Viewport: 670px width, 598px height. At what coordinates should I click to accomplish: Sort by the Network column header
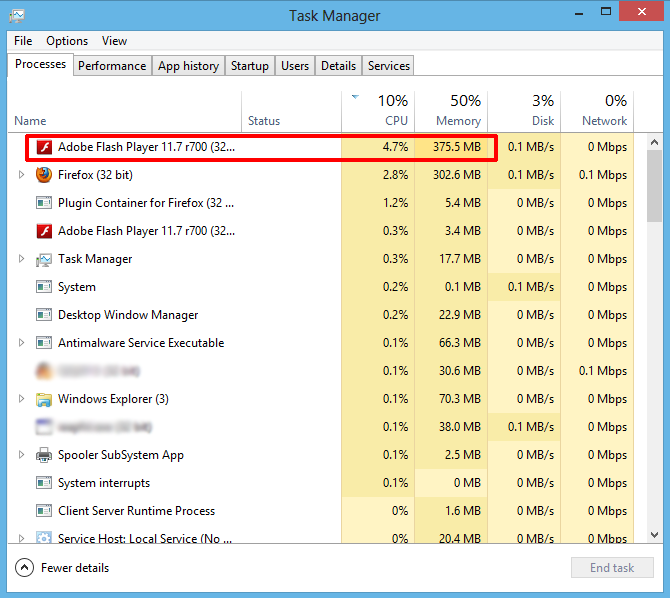597,112
